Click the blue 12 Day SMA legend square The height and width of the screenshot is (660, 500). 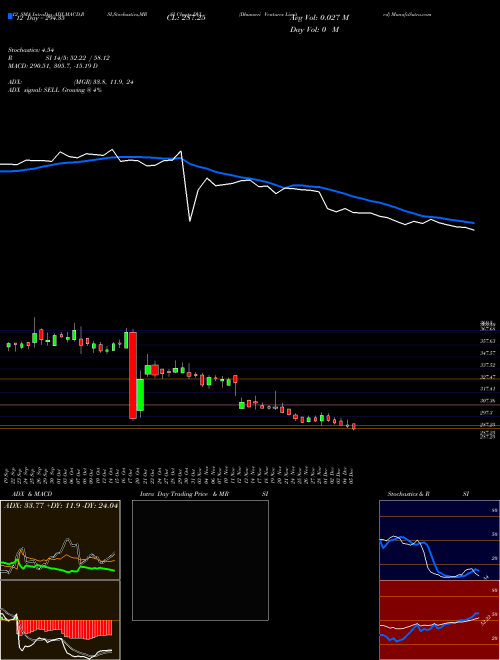point(10,16)
